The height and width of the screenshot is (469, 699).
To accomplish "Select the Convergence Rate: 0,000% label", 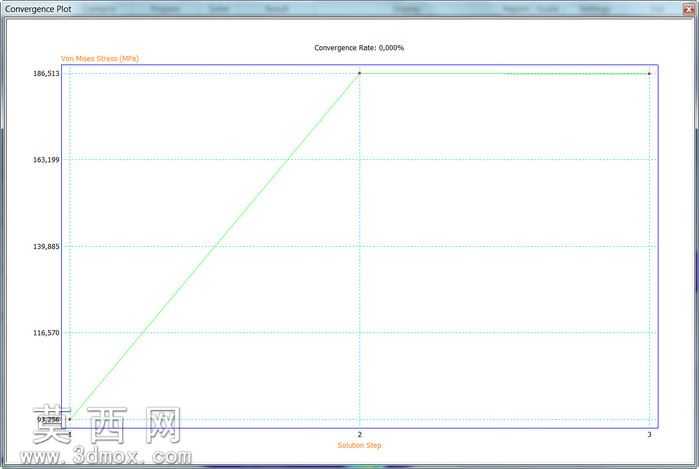I will click(x=359, y=48).
